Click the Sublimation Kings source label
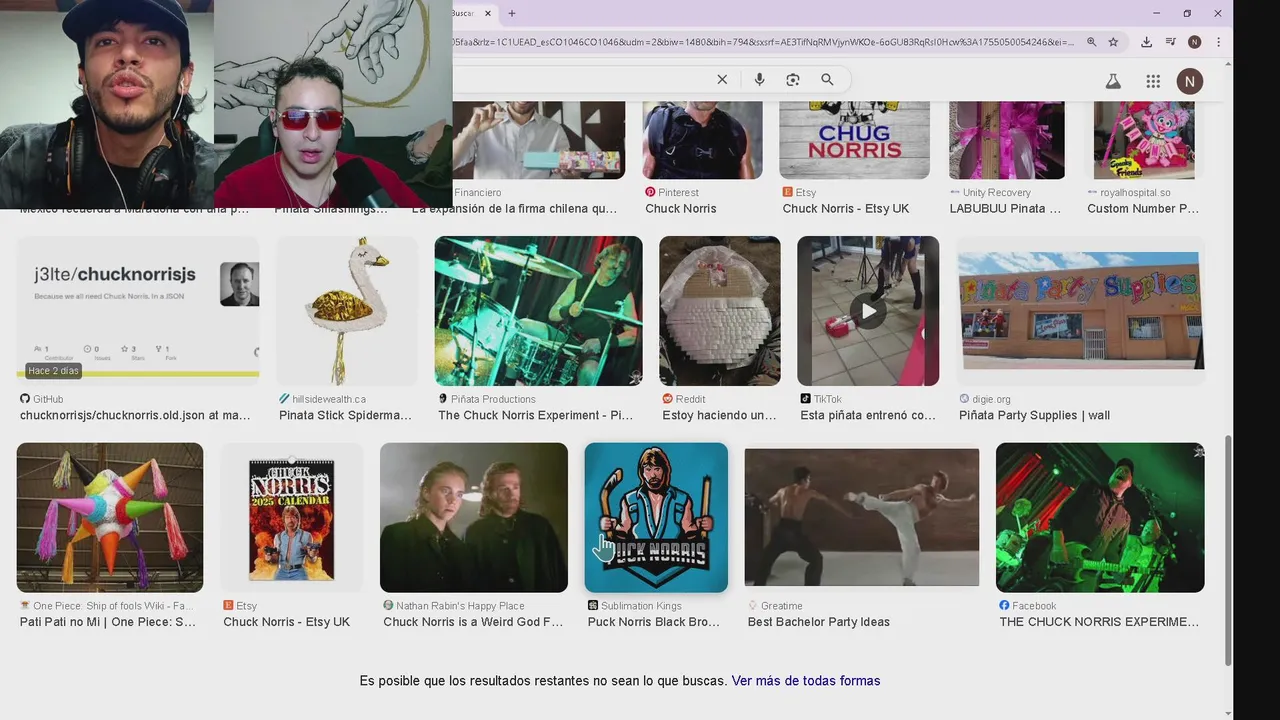This screenshot has height=720, width=1280. pos(634,606)
